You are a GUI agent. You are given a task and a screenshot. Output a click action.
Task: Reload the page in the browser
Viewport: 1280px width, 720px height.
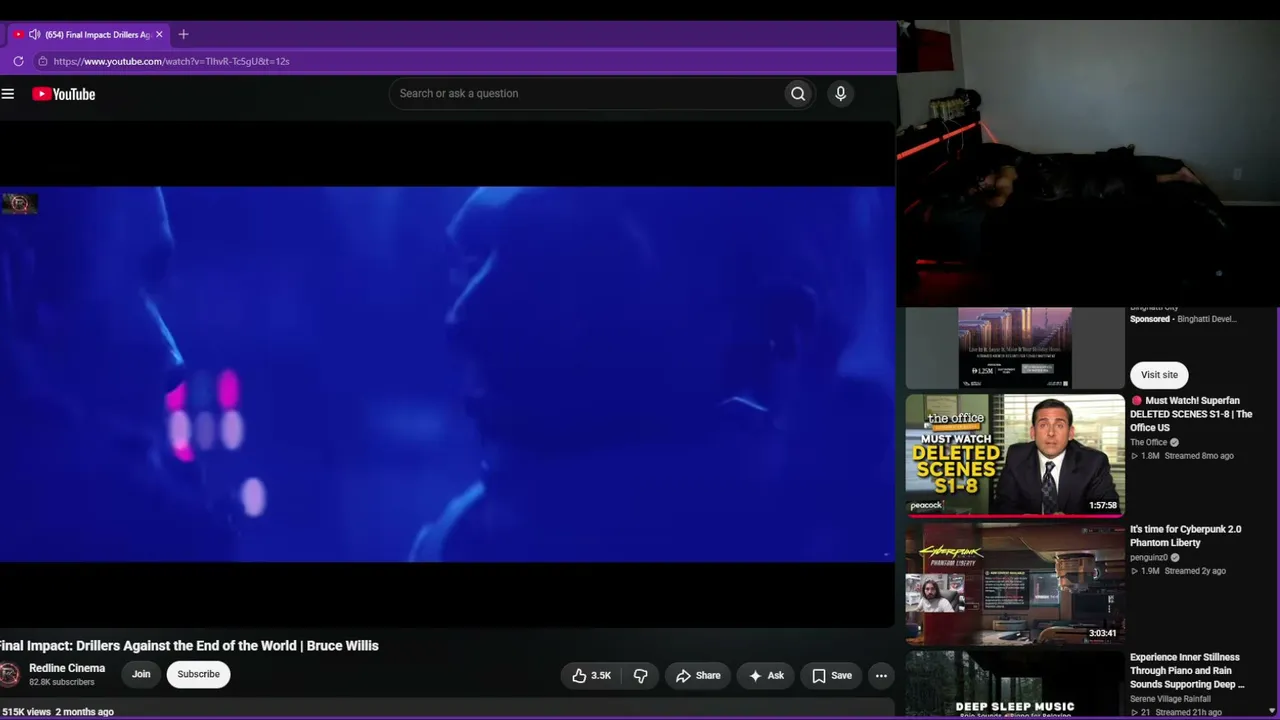coord(18,61)
